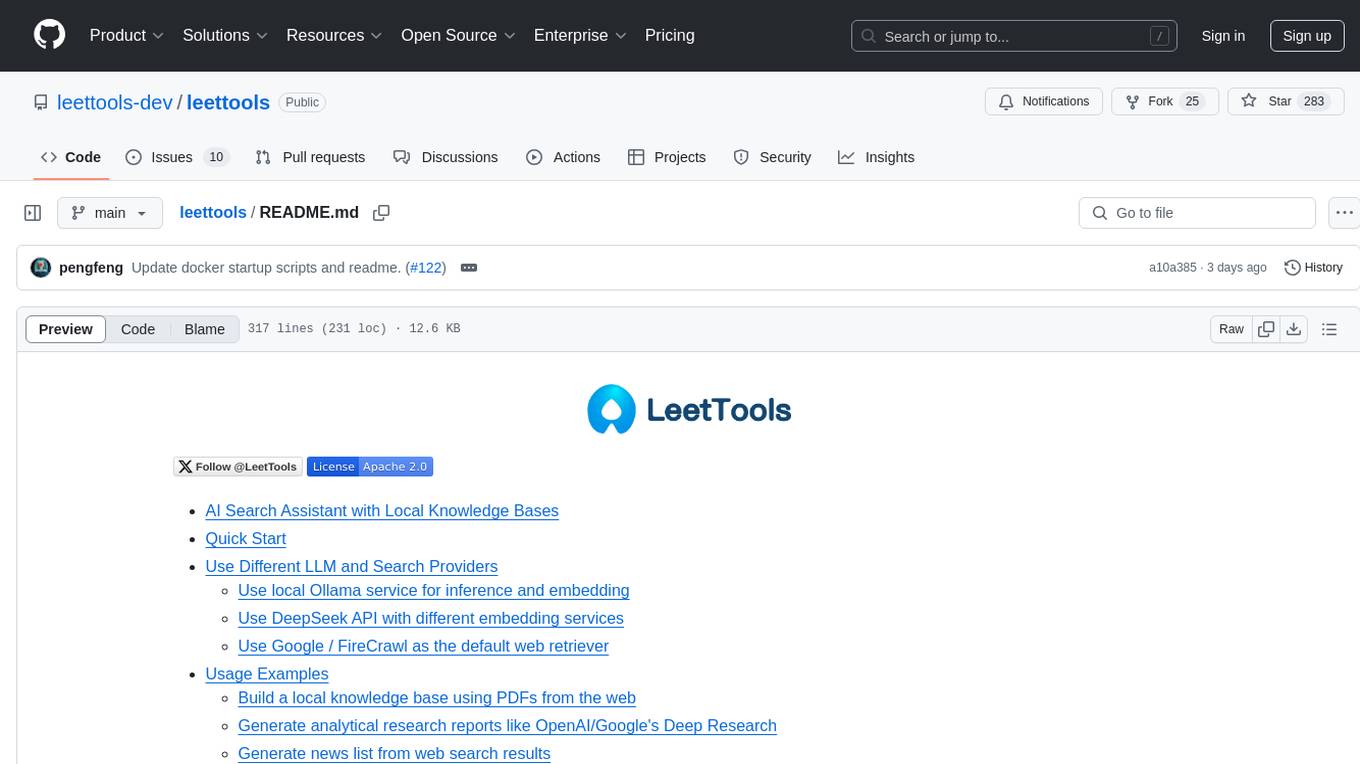
Task: Expand the Solutions menu
Action: click(225, 35)
